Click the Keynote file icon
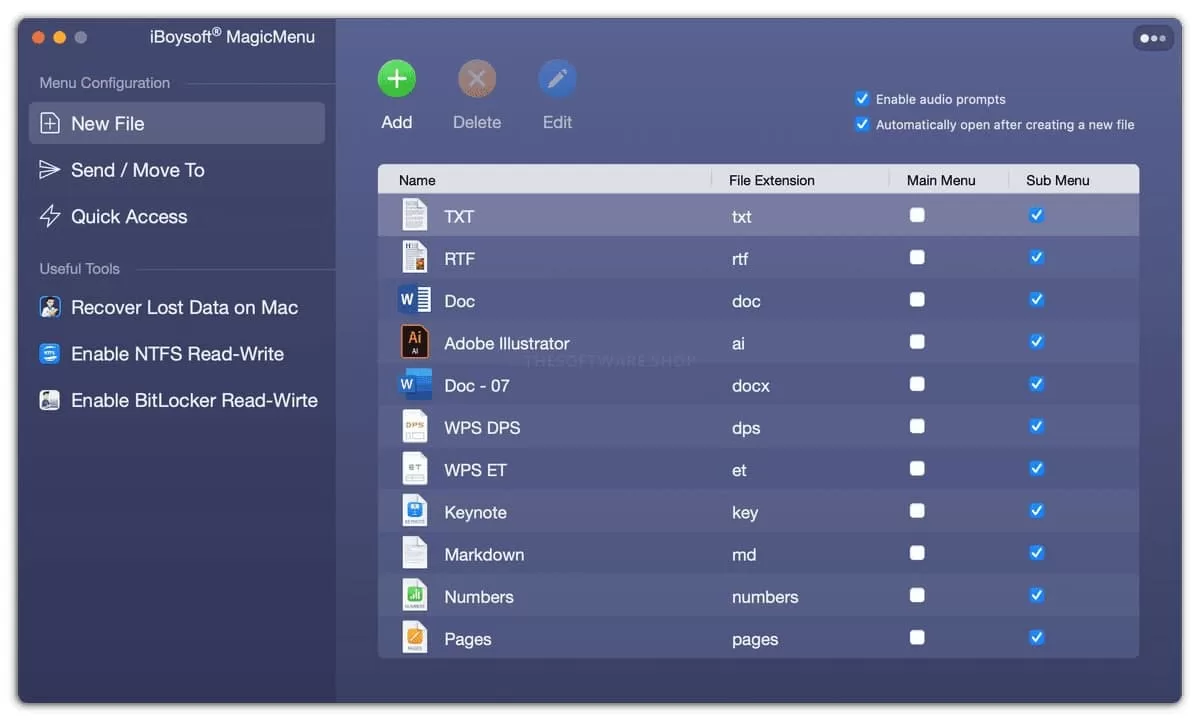The width and height of the screenshot is (1200, 721). [414, 511]
